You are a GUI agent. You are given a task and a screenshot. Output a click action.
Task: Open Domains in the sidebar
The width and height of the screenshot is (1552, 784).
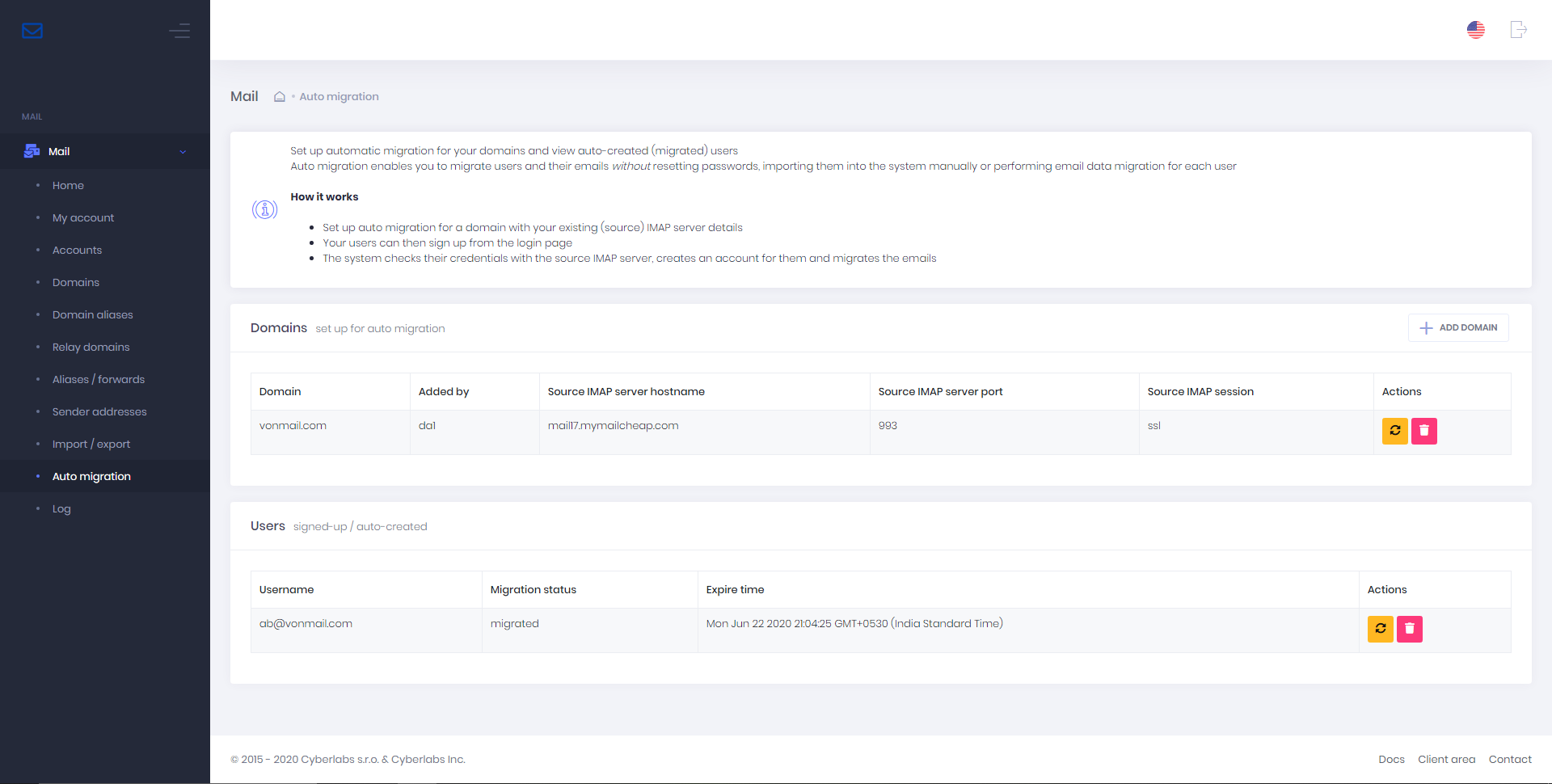76,282
